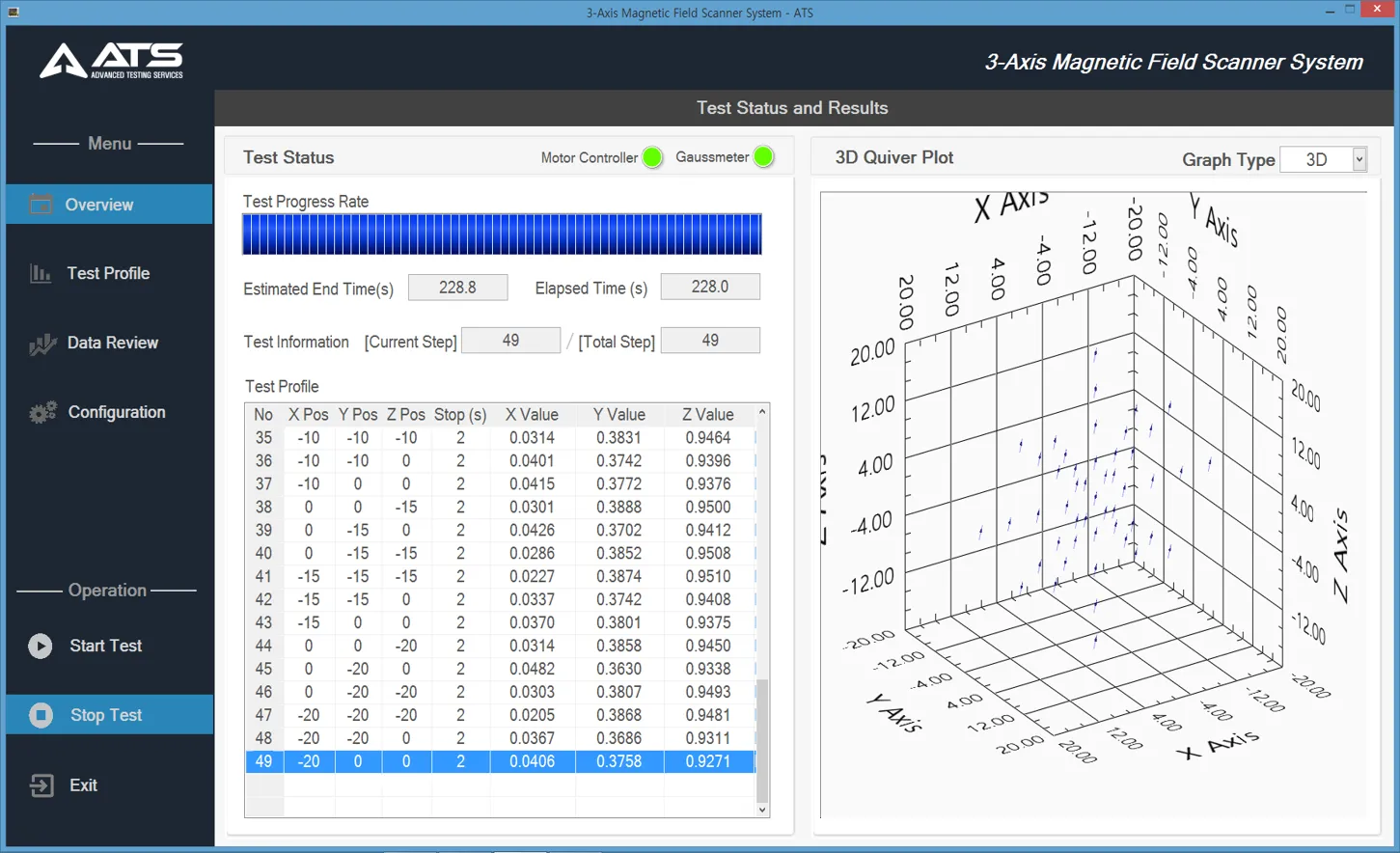This screenshot has height=853, width=1400.
Task: Open the Overview menu item
Action: (x=109, y=205)
